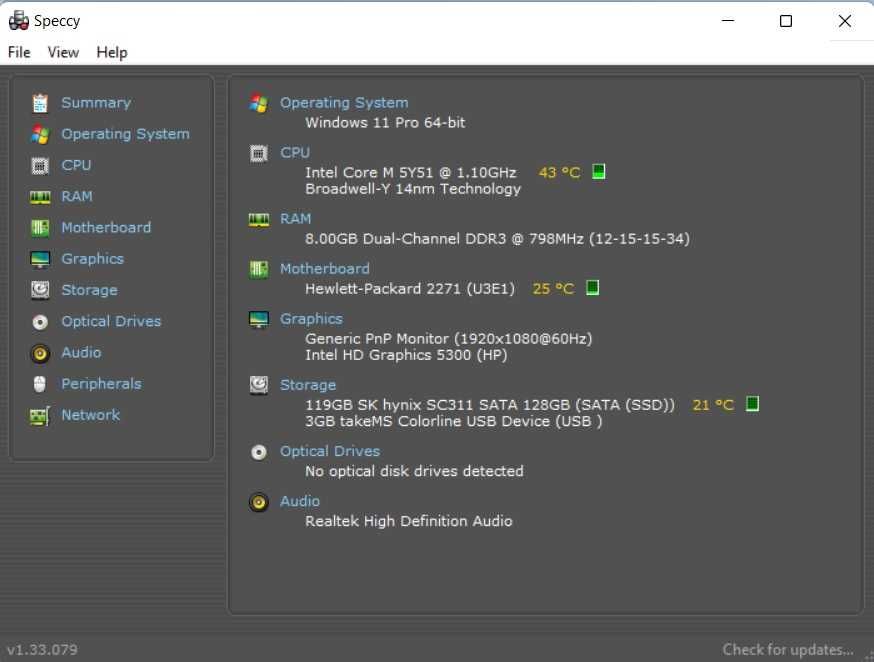Screen dimensions: 874x662
Task: Click the Graphics monitor icon in sidebar
Action: [x=40, y=259]
